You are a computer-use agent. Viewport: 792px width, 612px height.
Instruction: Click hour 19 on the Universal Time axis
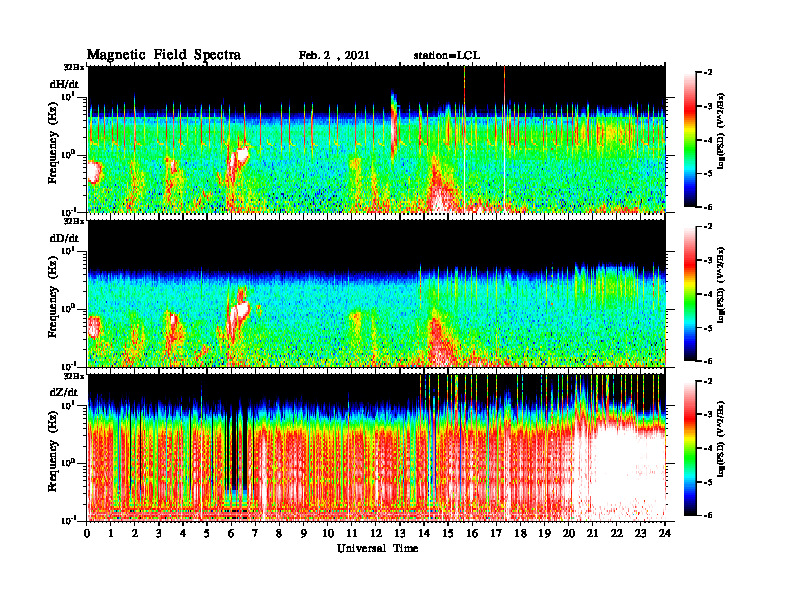544,533
